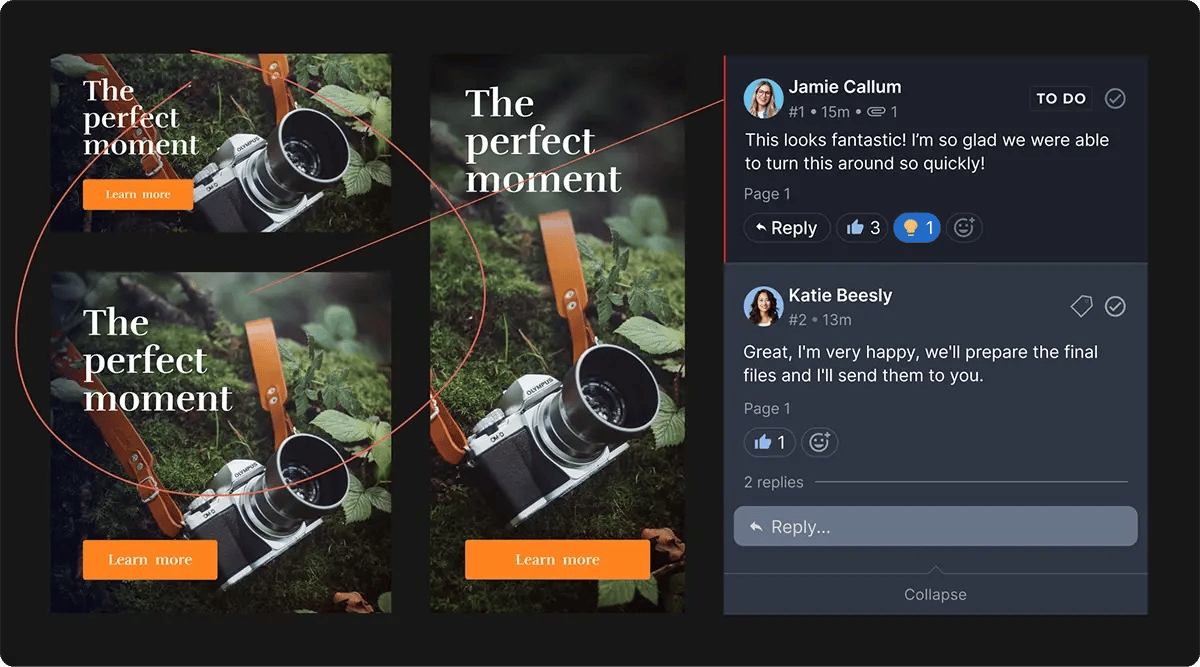Click thumbs-up reaction on Katie Beesly's comment
Image resolution: width=1200 pixels, height=667 pixels.
tap(769, 442)
